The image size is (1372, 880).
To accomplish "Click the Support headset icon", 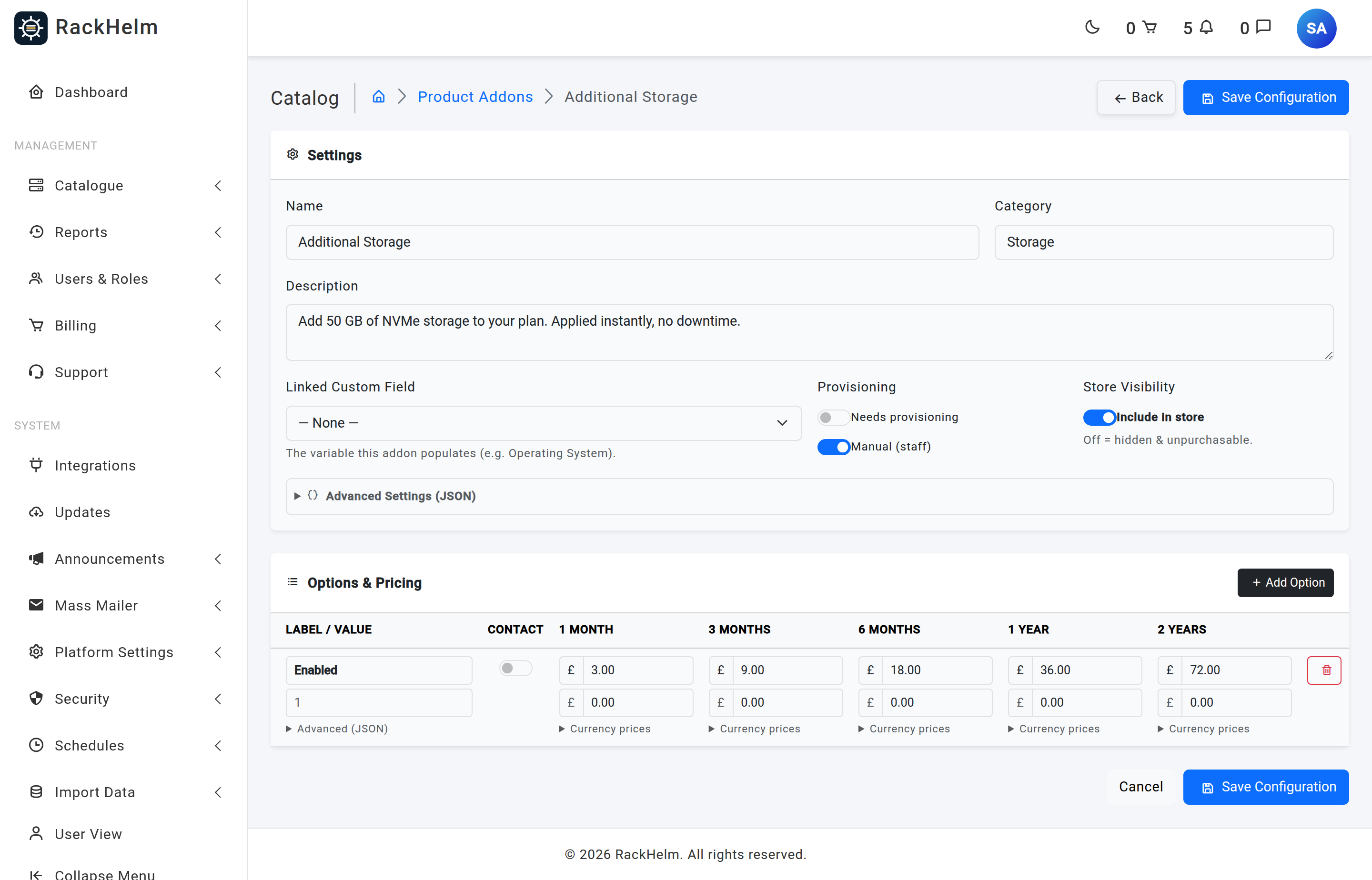I will point(36,371).
